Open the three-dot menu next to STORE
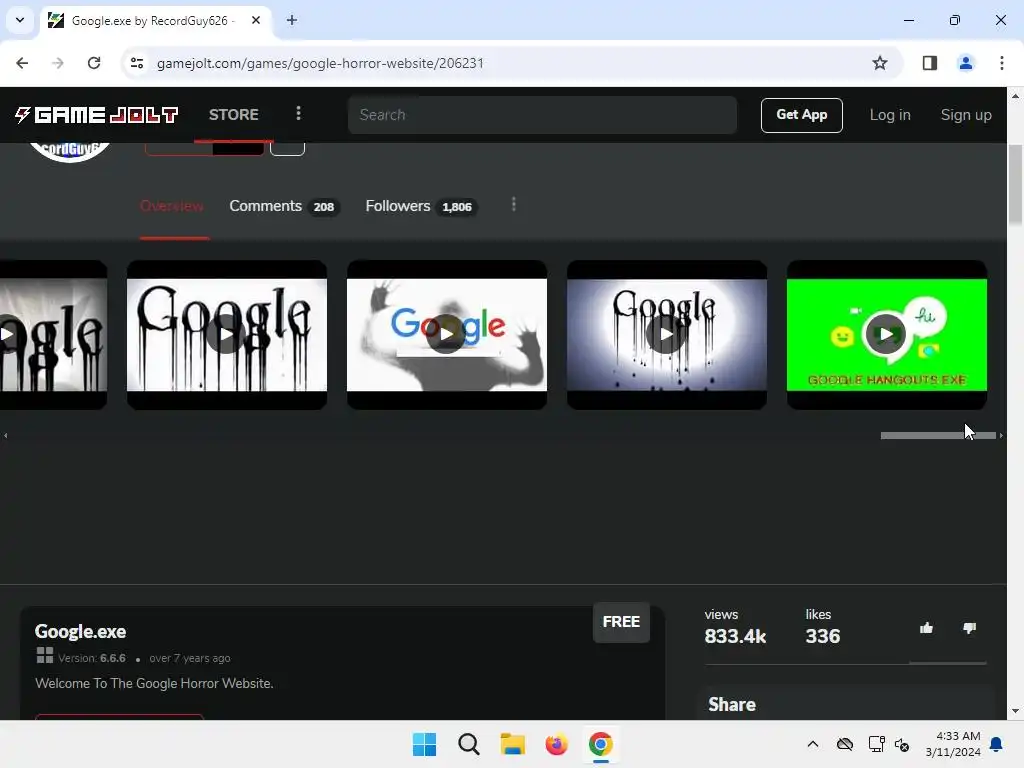 click(298, 114)
